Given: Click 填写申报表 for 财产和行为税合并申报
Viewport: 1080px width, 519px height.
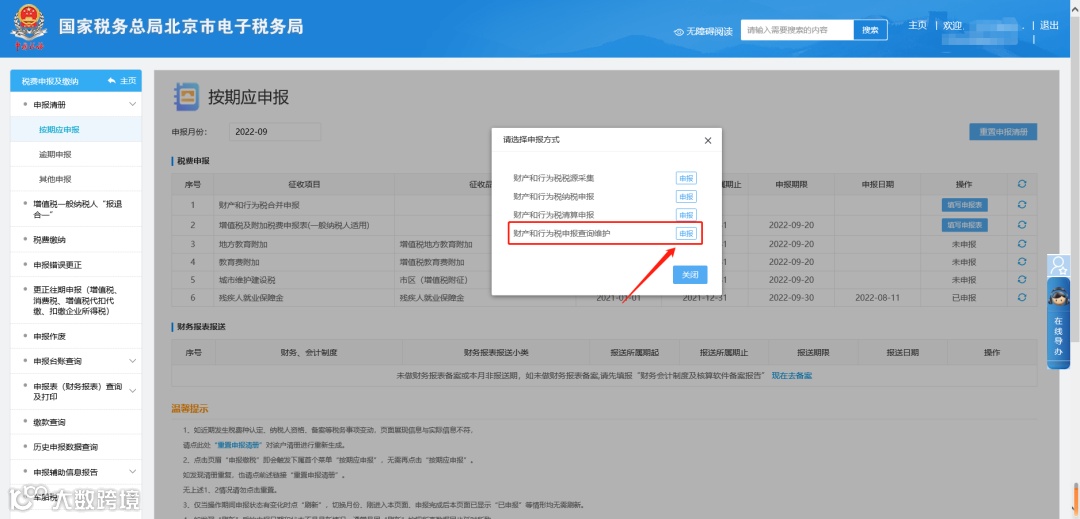Looking at the screenshot, I should pos(965,204).
